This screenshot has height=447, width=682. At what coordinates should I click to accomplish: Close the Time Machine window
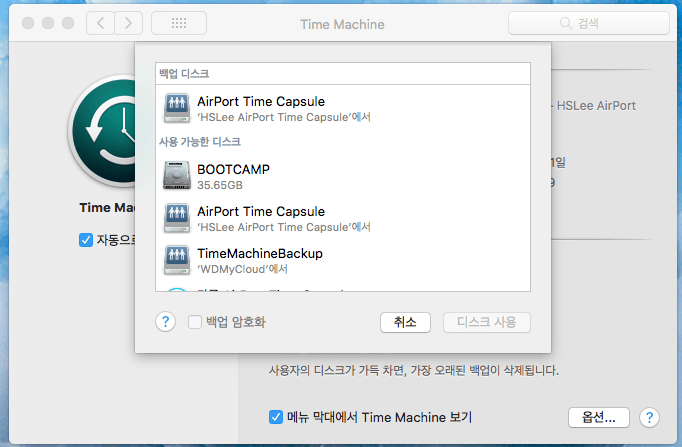(28, 23)
